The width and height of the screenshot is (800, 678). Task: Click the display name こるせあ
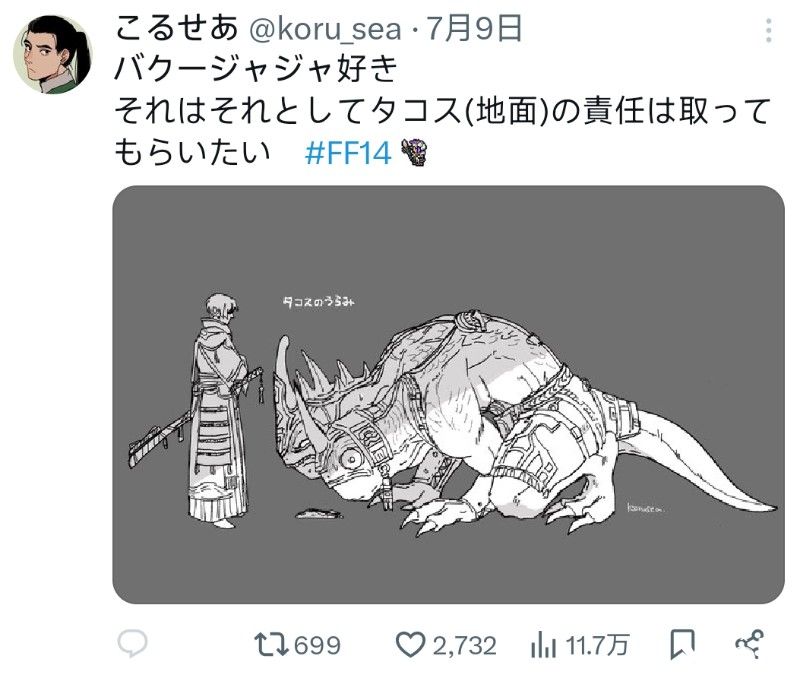[x=174, y=29]
